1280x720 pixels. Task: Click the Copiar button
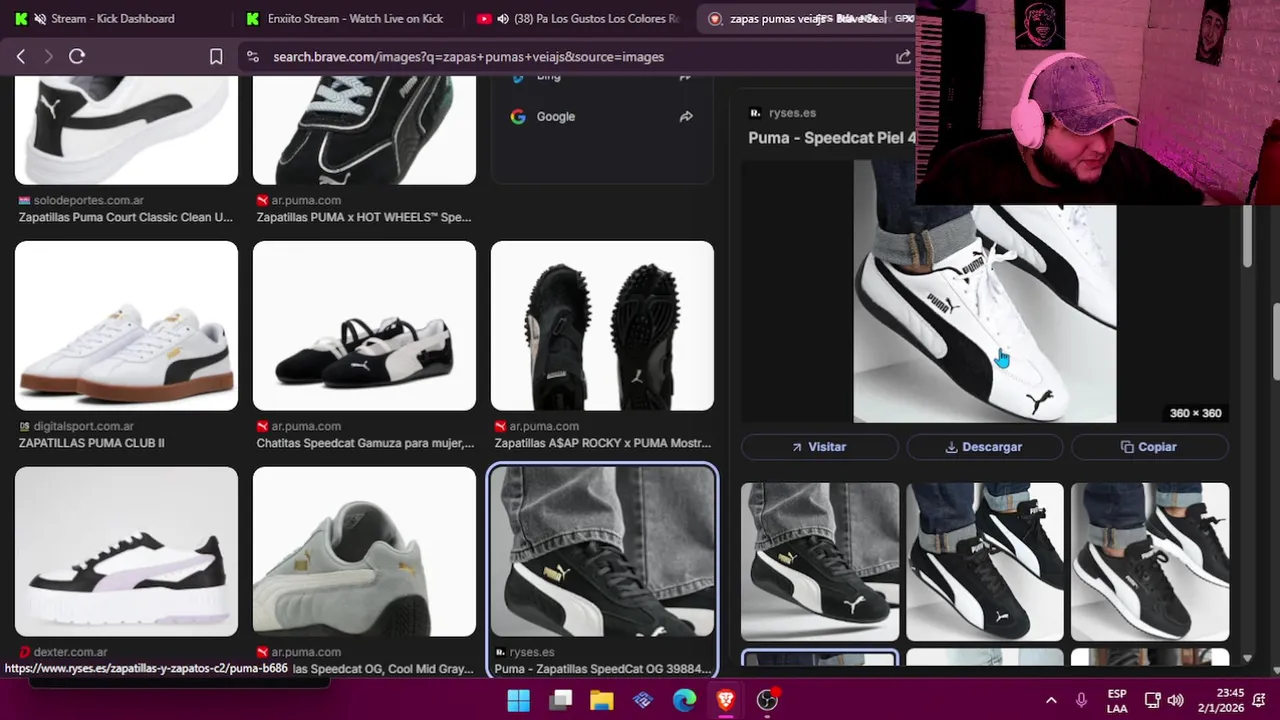pos(1149,447)
